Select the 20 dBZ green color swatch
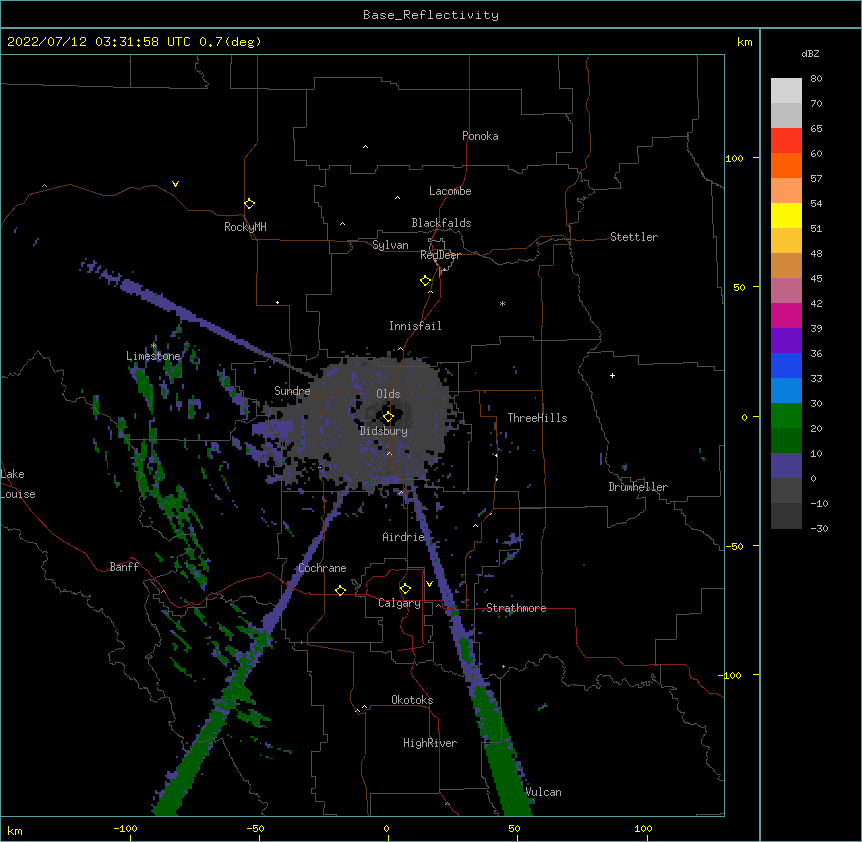 tap(786, 440)
